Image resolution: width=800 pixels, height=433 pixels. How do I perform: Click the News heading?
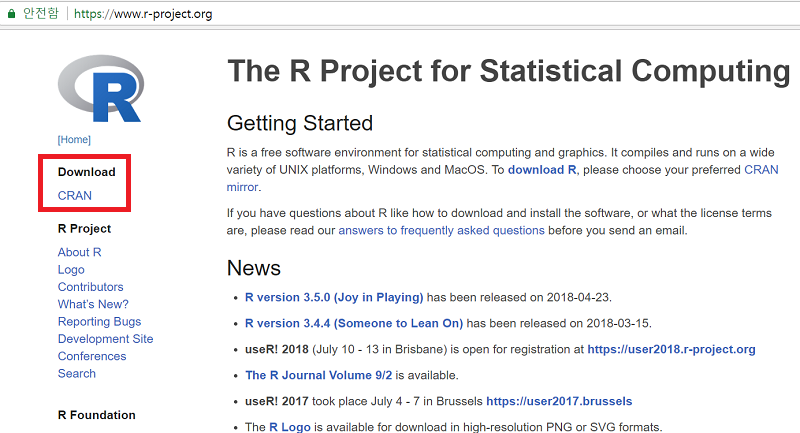pos(254,268)
